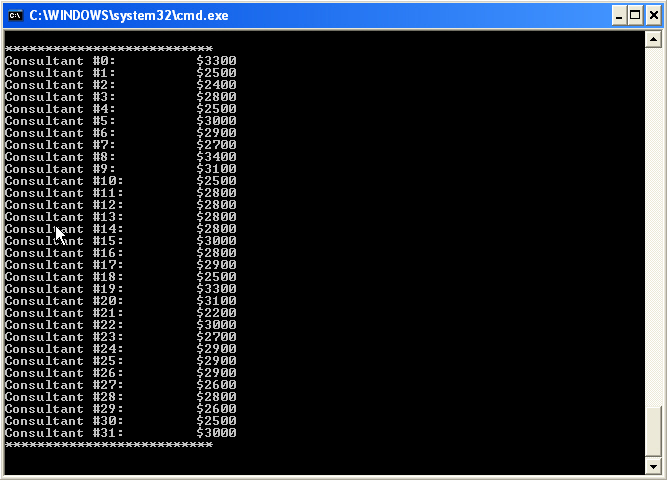Image resolution: width=667 pixels, height=480 pixels.
Task: Click the text 'Consultant #16:'
Action: [64, 253]
